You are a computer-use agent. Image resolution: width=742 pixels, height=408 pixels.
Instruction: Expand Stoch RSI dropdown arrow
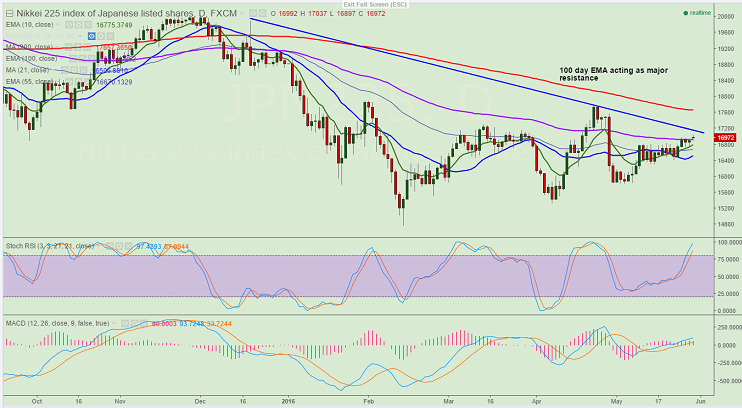click(98, 246)
